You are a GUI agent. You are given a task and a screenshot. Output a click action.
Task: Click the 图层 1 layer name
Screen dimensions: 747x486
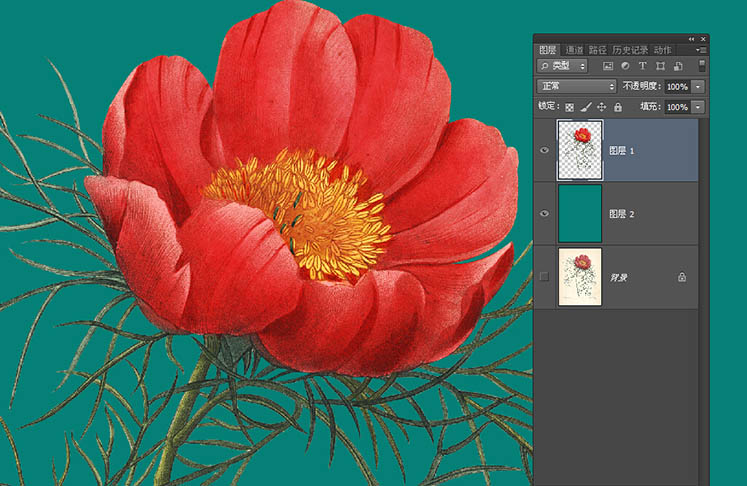coord(622,151)
